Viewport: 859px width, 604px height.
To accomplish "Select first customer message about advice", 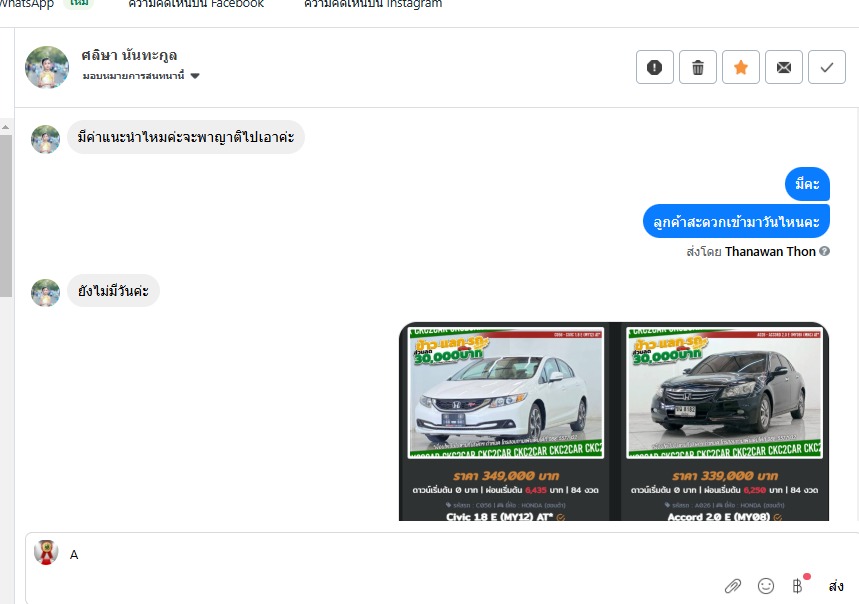I will pyautogui.click(x=186, y=137).
